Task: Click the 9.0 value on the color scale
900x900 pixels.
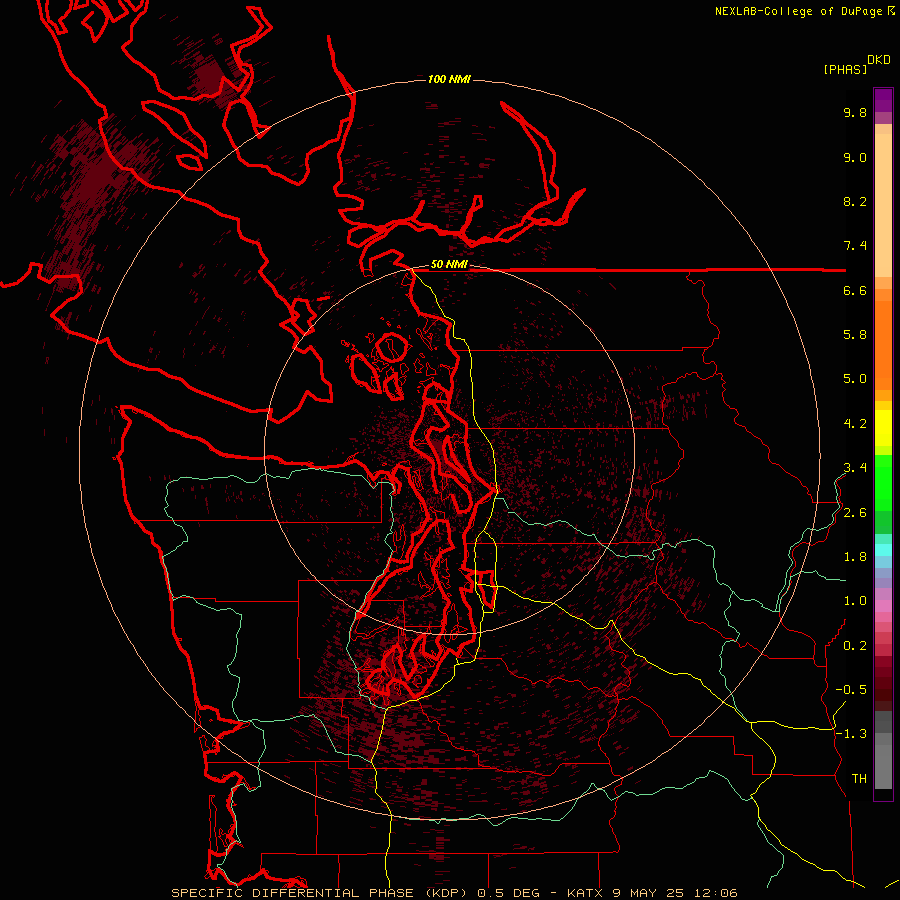Action: (x=855, y=157)
